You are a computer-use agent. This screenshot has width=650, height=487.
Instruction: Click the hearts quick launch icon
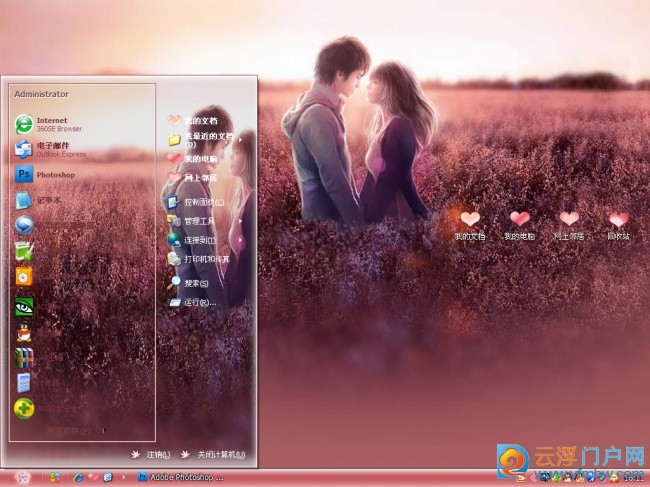coord(93,477)
